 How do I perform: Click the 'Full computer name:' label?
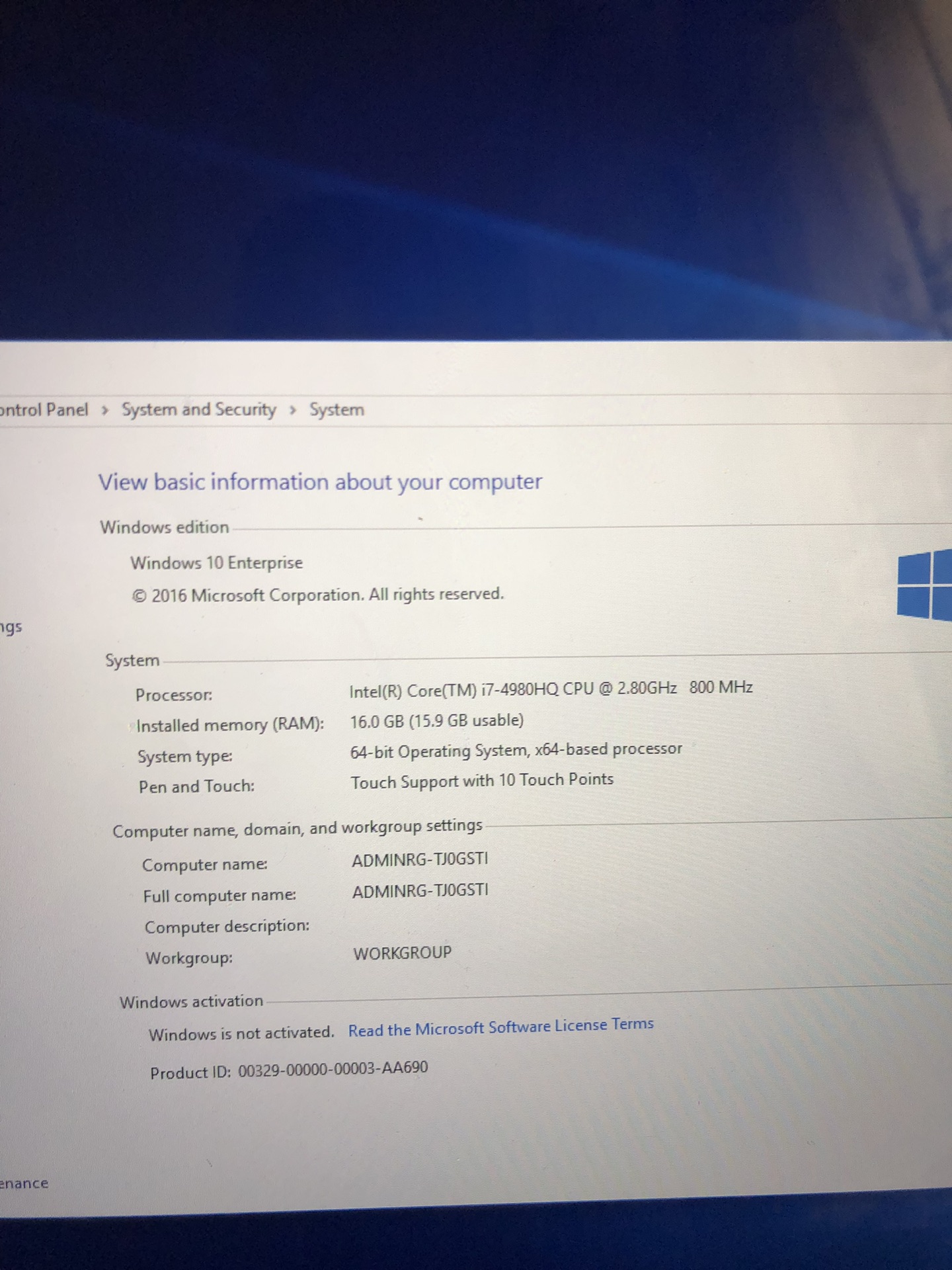coord(219,896)
